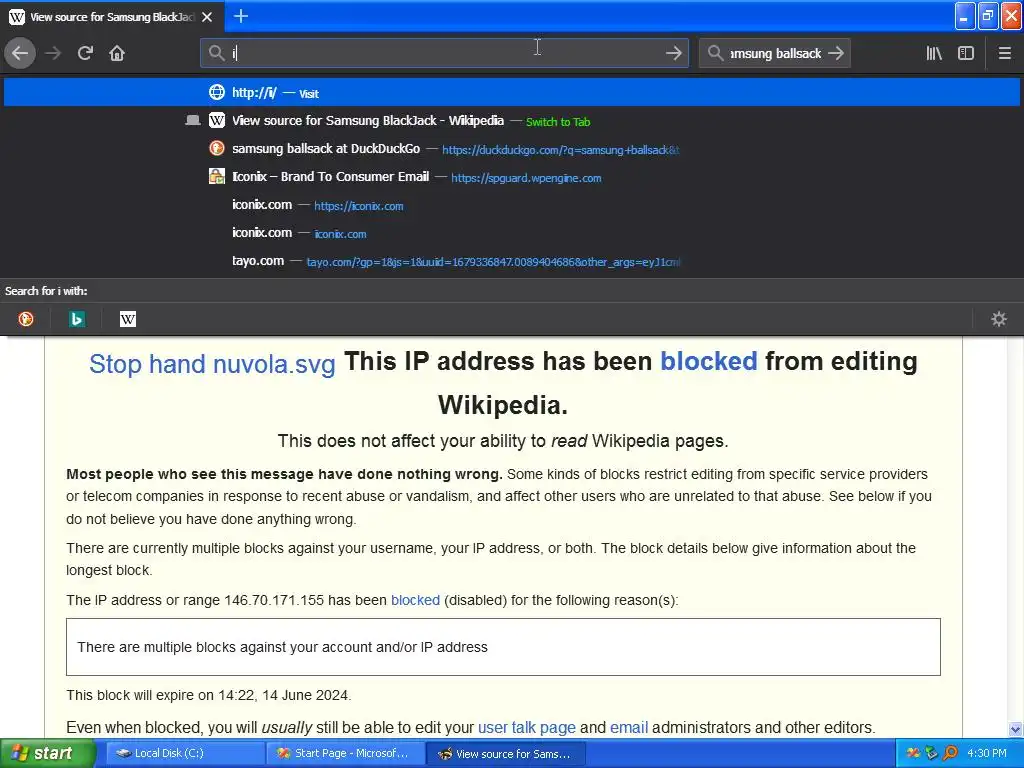Click the Wikipedia favicon in suggestion row
The height and width of the screenshot is (768, 1024).
(217, 120)
